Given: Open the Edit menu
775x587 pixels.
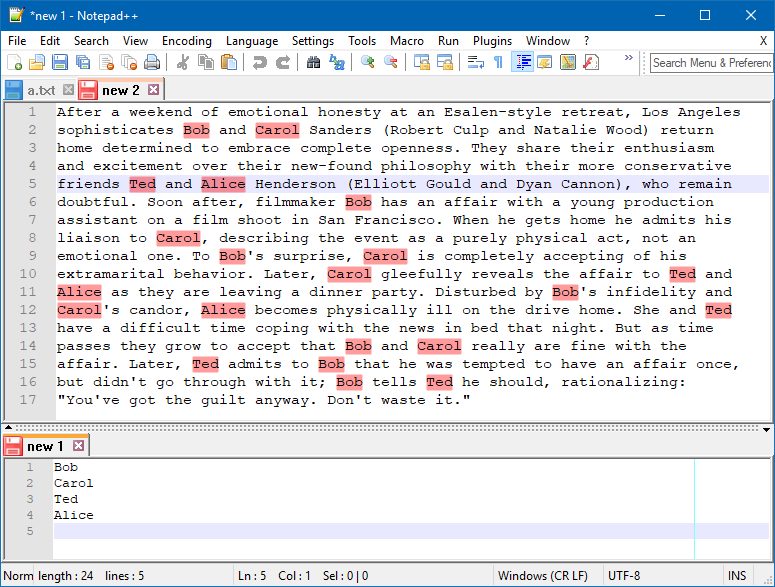Looking at the screenshot, I should click(50, 41).
